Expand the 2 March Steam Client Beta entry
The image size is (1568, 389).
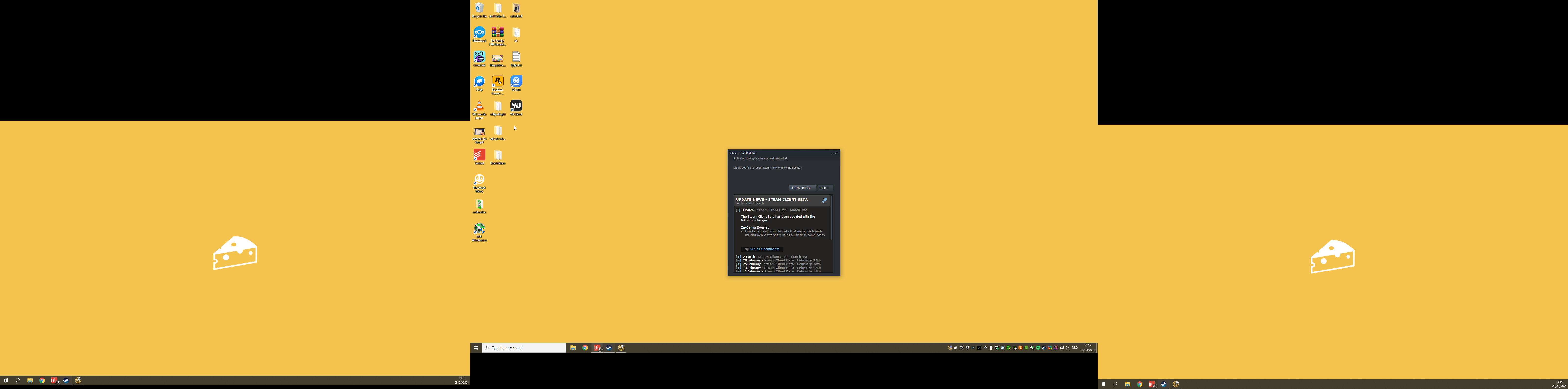[x=738, y=257]
